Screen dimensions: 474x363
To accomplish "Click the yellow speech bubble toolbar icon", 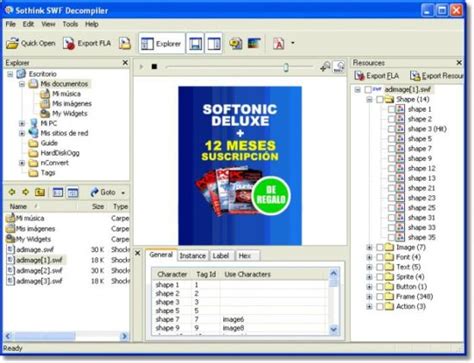I will [236, 43].
